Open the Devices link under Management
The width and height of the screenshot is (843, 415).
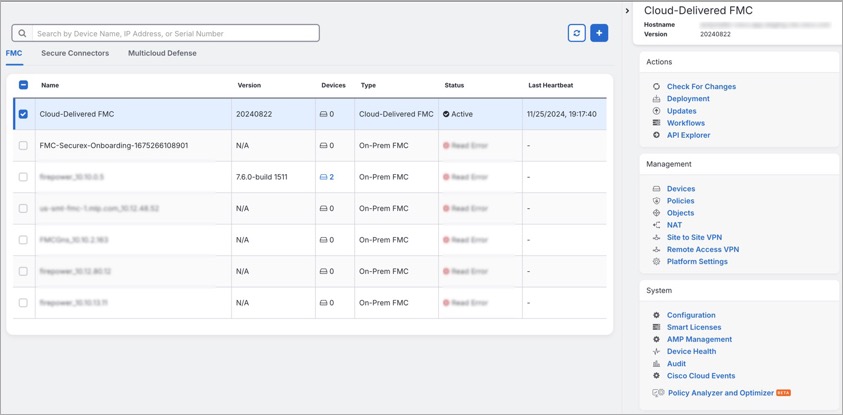point(681,189)
